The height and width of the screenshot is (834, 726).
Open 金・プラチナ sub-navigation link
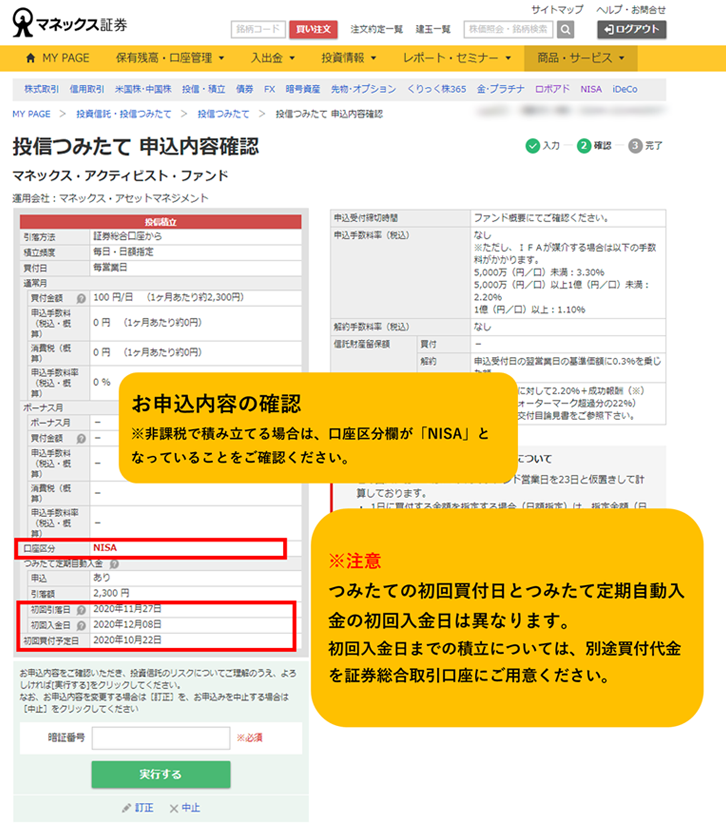tap(500, 89)
